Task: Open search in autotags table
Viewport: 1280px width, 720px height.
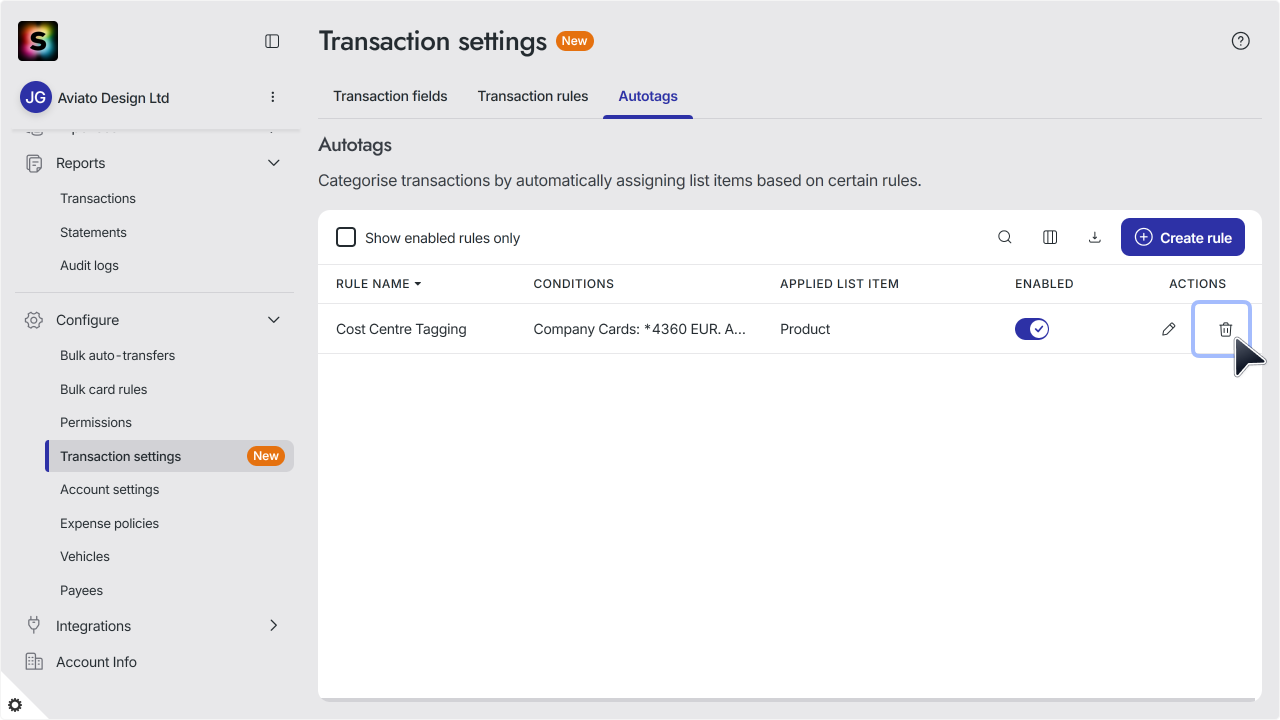Action: pos(1005,237)
